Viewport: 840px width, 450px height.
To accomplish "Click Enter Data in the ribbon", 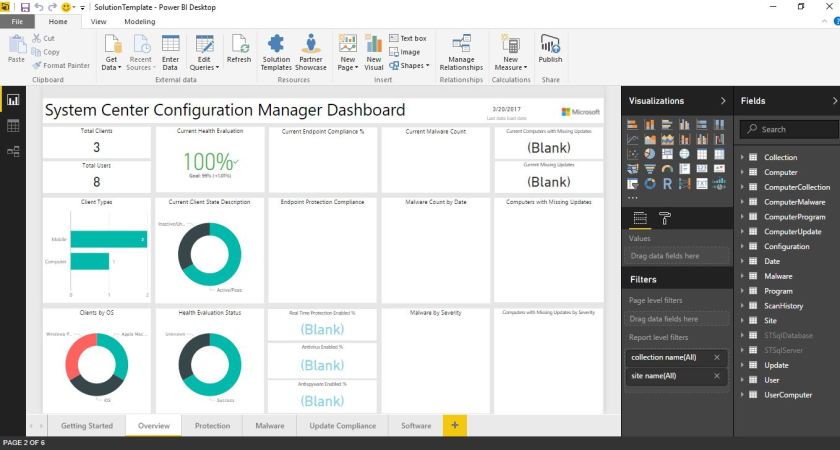I will pos(170,52).
